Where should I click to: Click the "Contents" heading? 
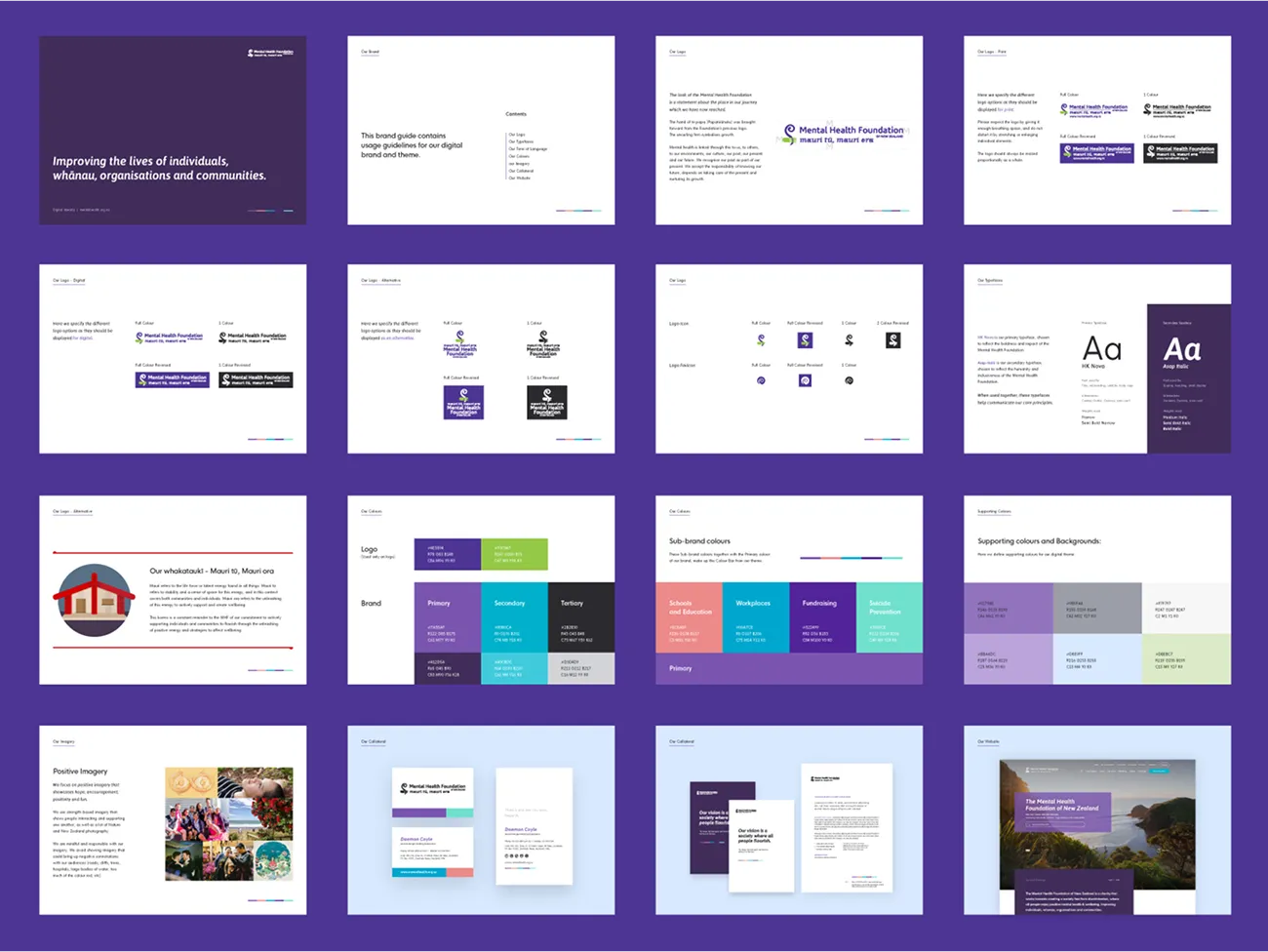[516, 114]
